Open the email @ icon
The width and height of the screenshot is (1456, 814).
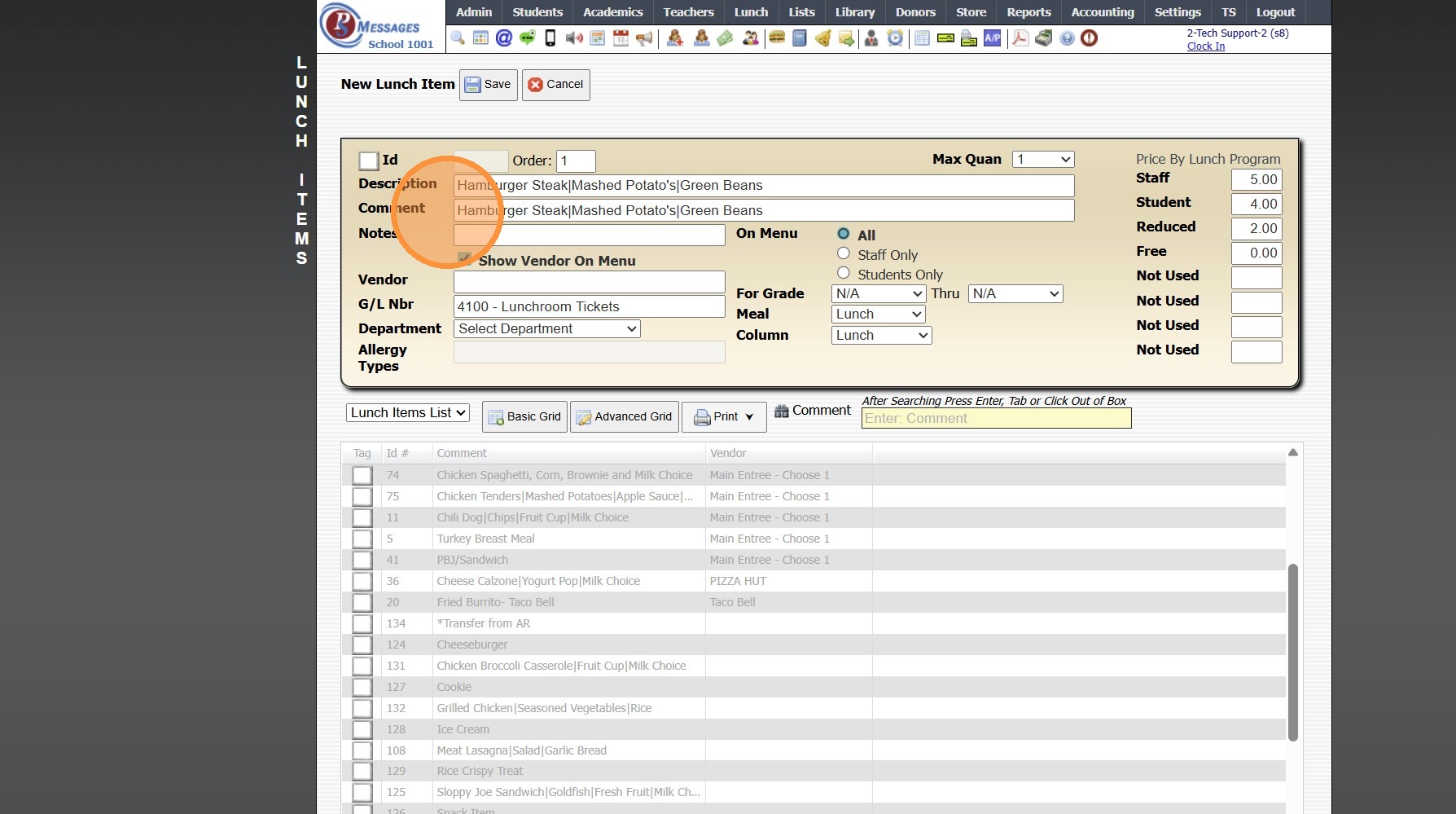[x=504, y=38]
